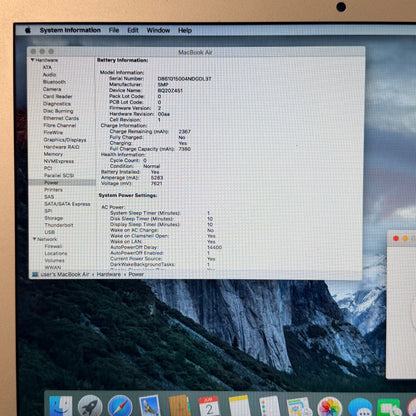The height and width of the screenshot is (416, 416).
Task: Collapse the Network section triangle
Action: pyautogui.click(x=34, y=239)
